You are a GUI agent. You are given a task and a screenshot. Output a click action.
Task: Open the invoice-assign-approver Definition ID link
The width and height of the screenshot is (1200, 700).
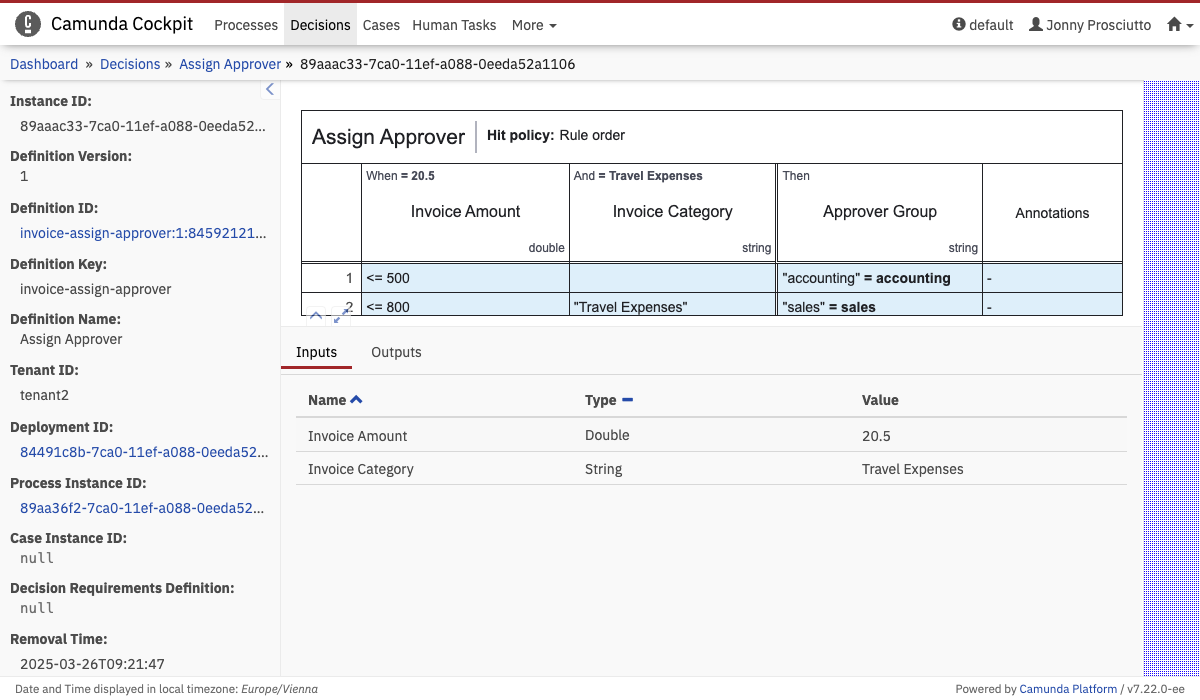143,233
